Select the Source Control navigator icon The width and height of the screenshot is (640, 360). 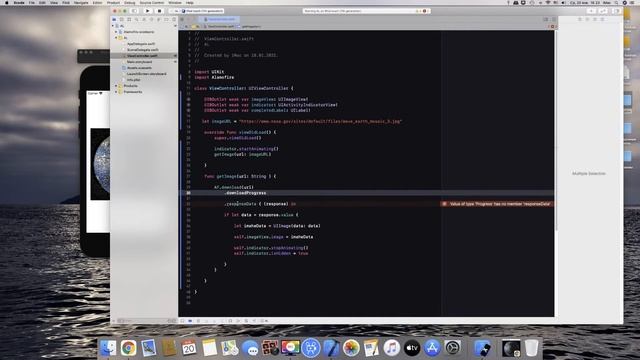click(x=122, y=19)
